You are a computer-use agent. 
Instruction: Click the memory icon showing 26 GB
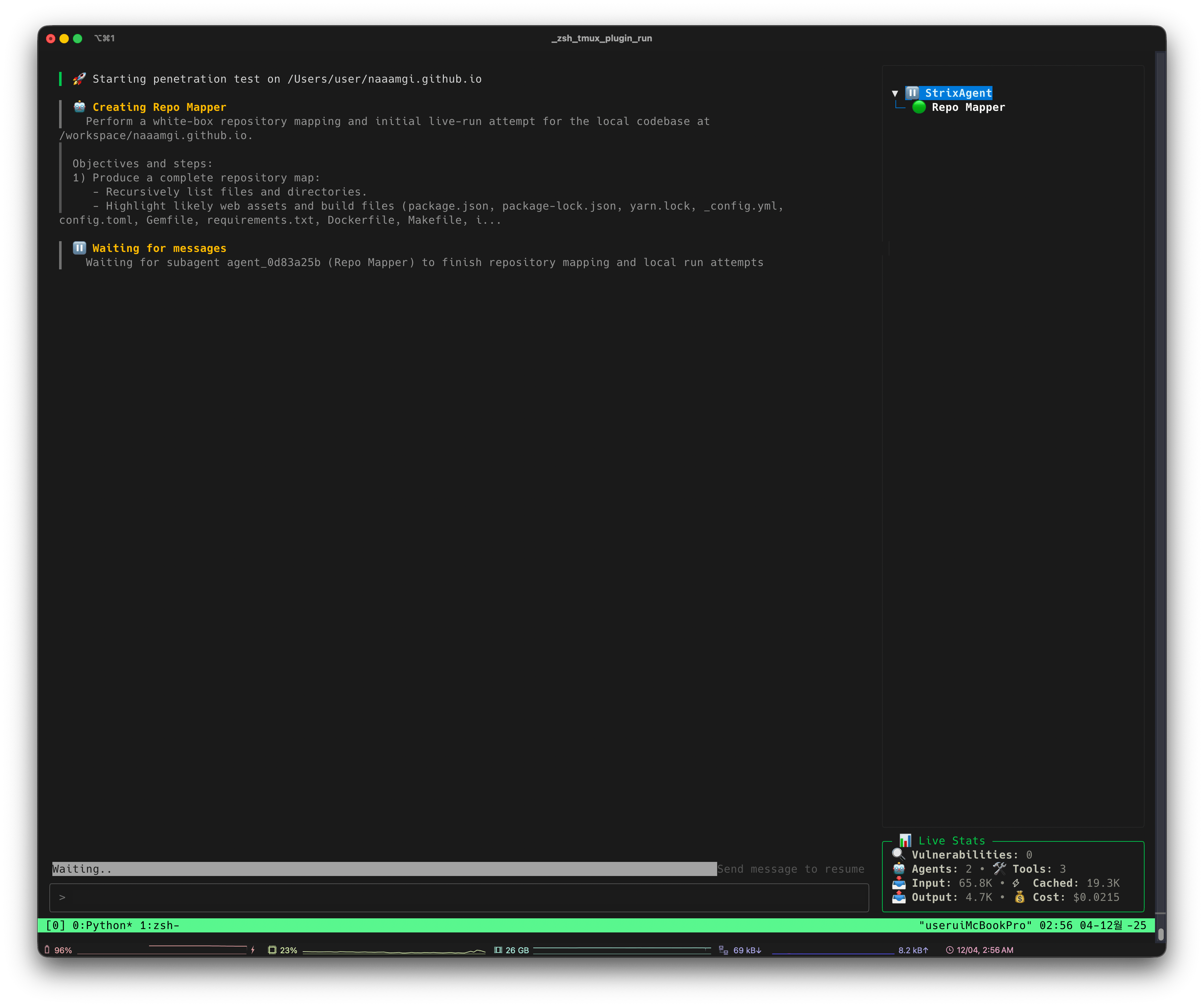click(498, 950)
